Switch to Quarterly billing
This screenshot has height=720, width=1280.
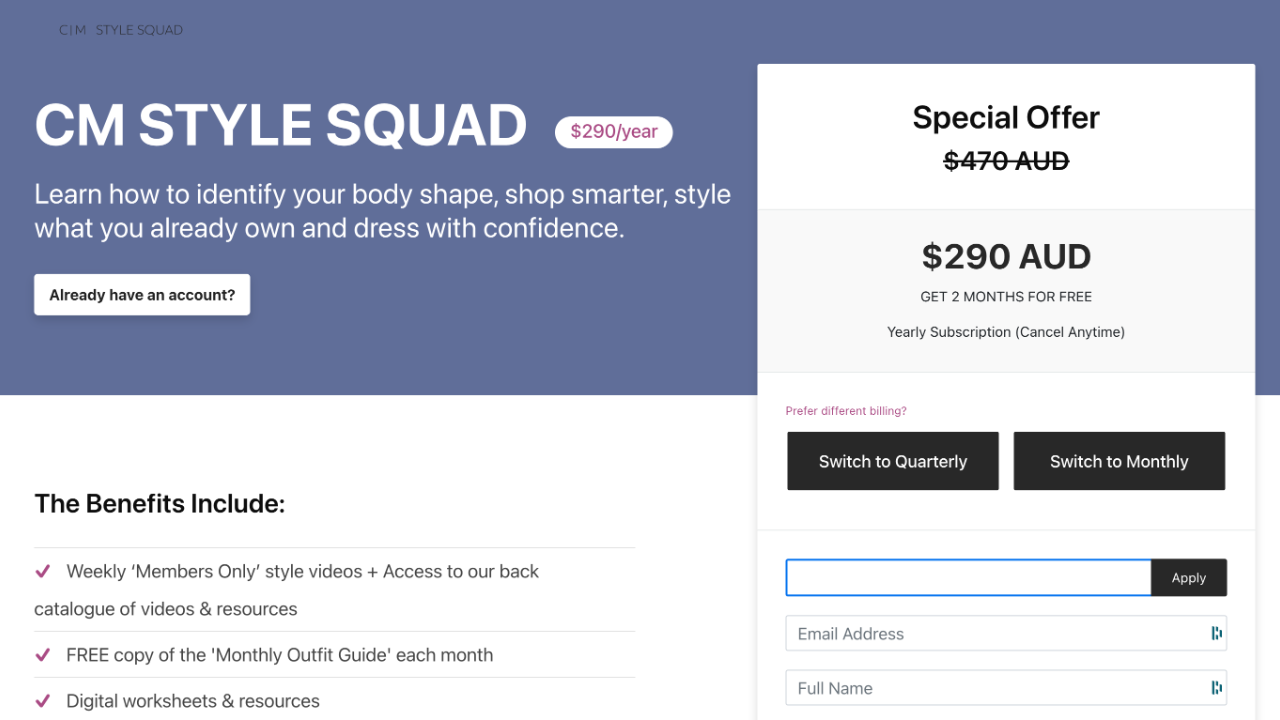click(893, 461)
